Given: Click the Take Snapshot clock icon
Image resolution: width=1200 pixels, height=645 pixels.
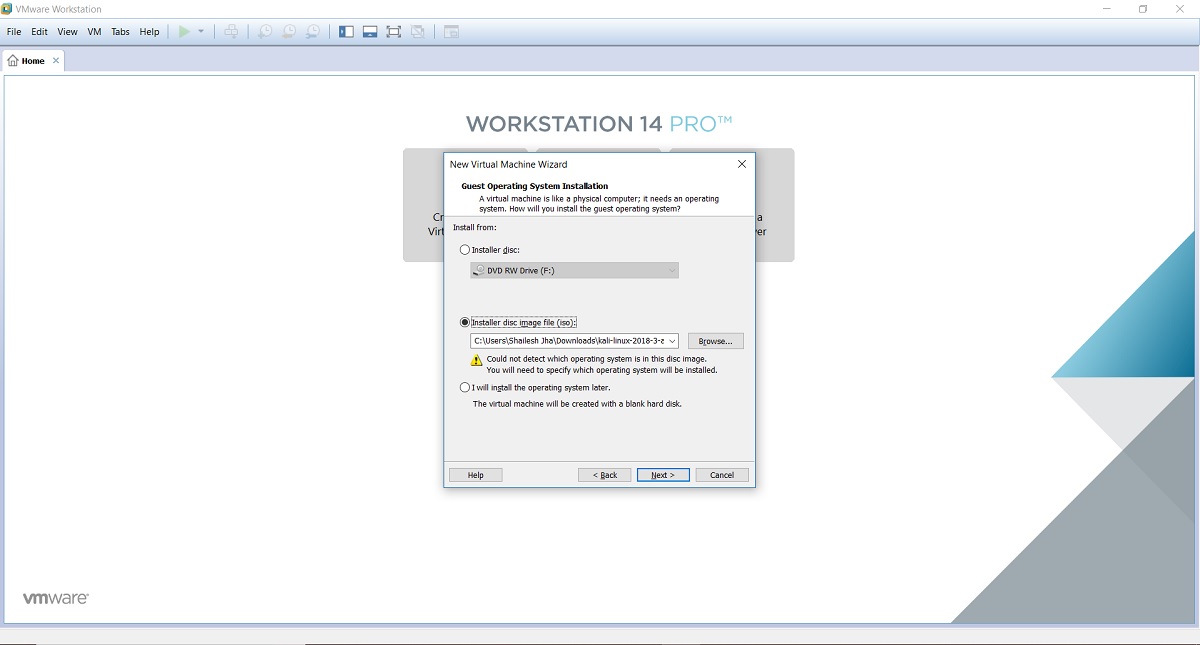Looking at the screenshot, I should click(x=264, y=32).
